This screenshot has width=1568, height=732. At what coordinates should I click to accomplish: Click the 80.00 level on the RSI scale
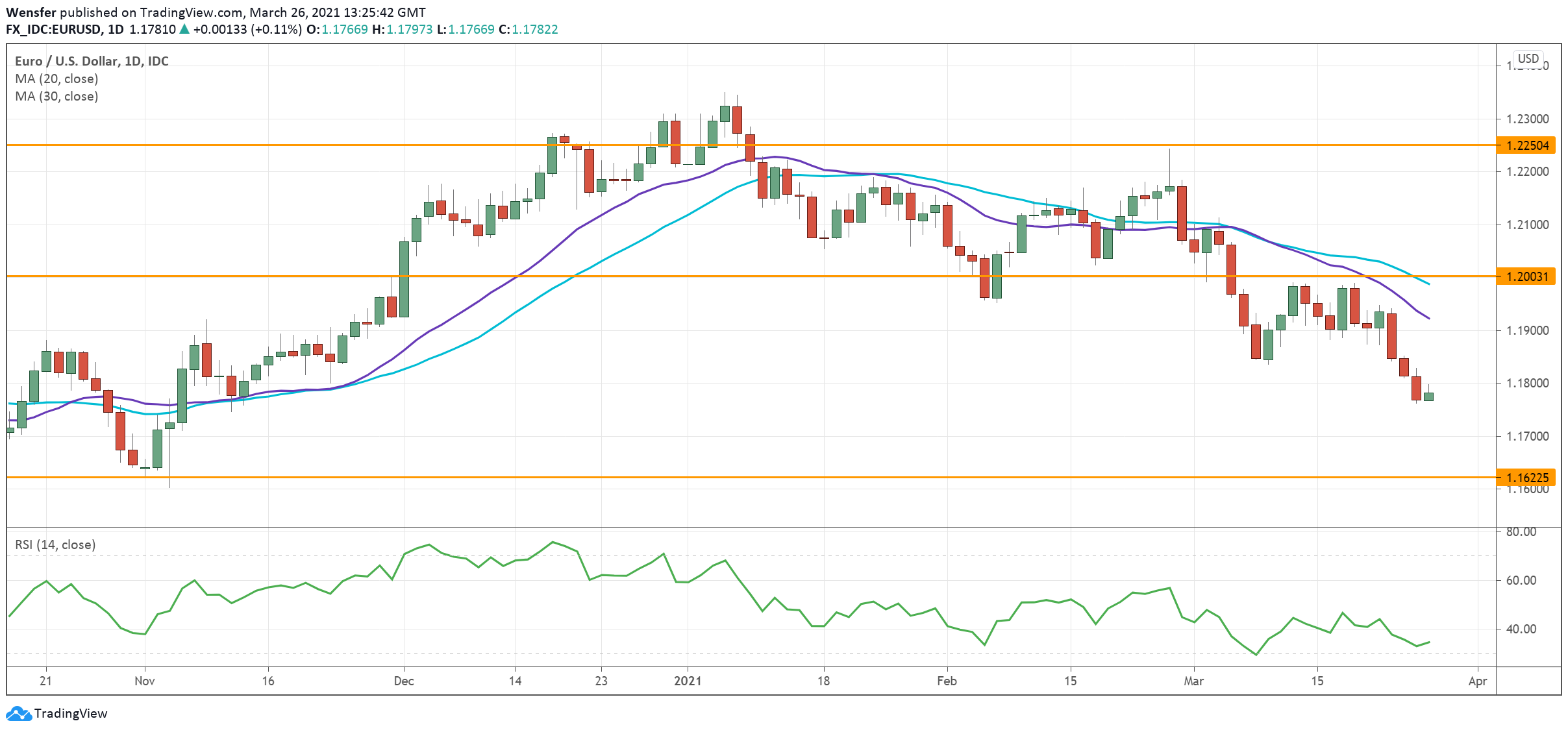coord(1521,531)
